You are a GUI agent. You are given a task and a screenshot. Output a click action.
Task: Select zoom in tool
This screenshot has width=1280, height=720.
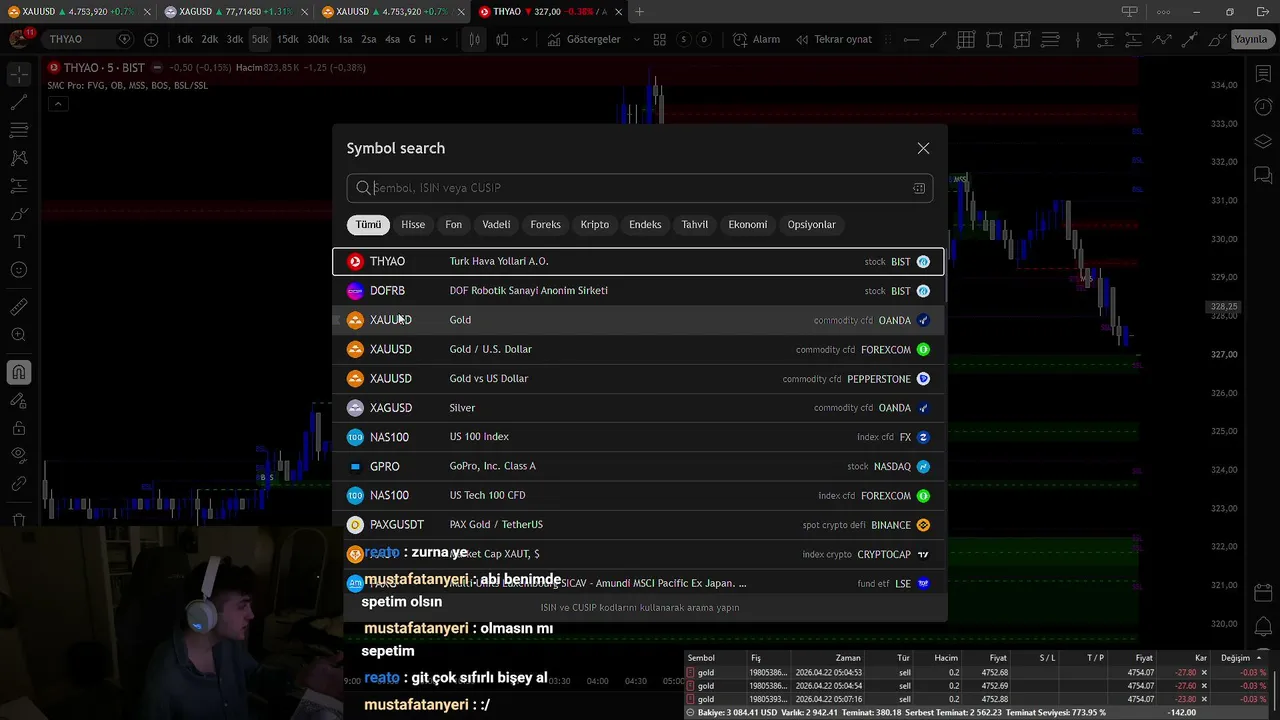[x=19, y=335]
